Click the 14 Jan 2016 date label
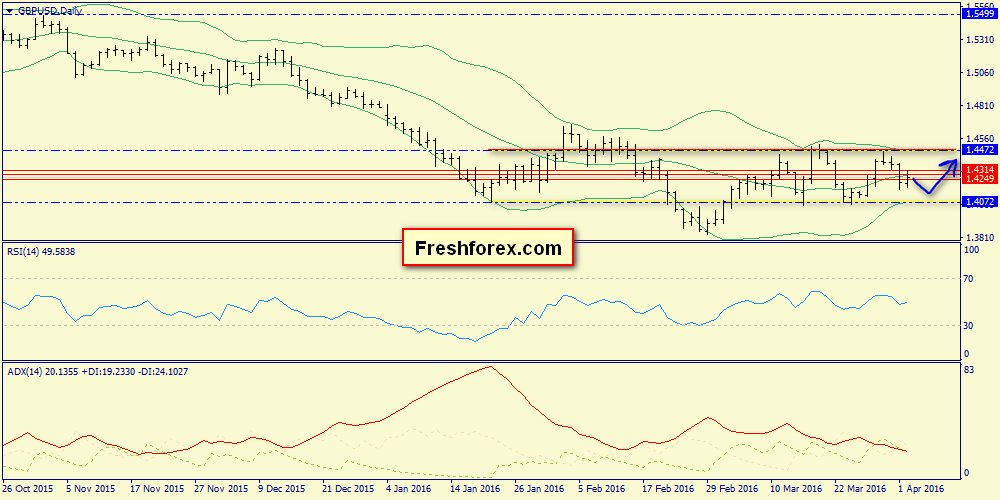This screenshot has height=500, width=1000. tap(476, 487)
